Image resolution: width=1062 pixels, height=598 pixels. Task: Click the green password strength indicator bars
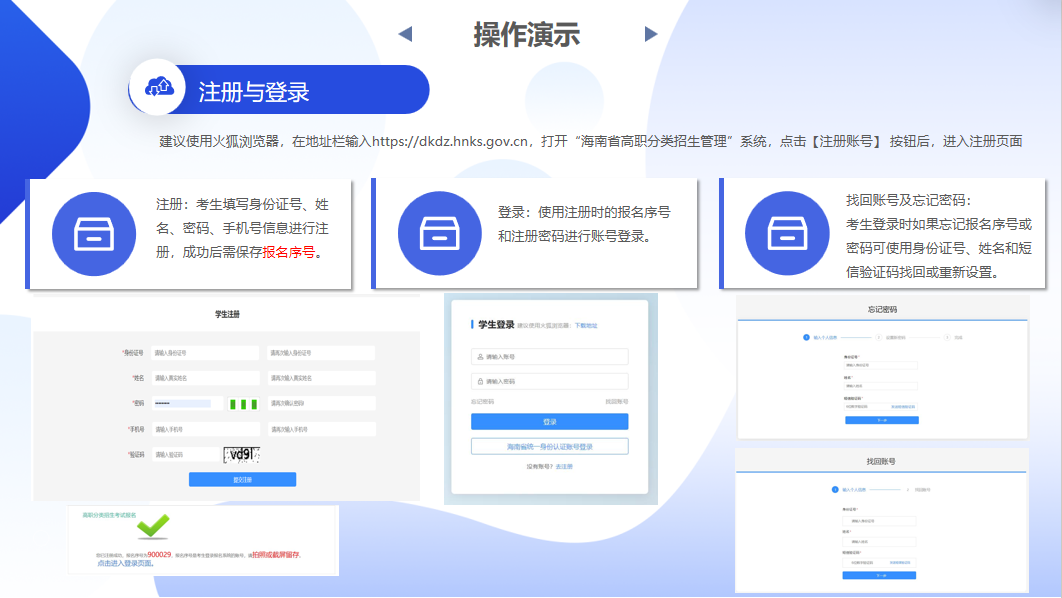243,404
